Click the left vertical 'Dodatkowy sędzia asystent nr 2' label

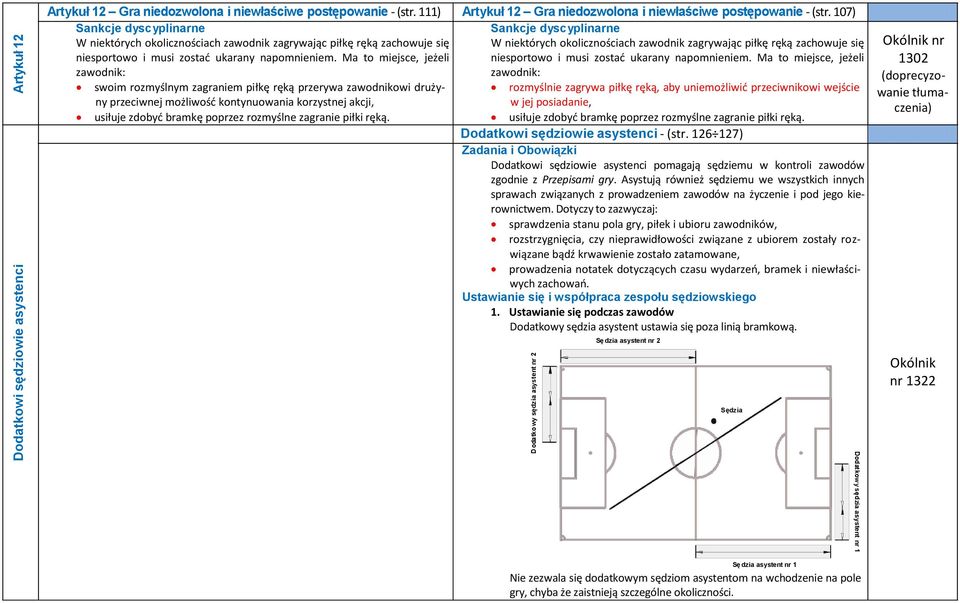click(534, 402)
